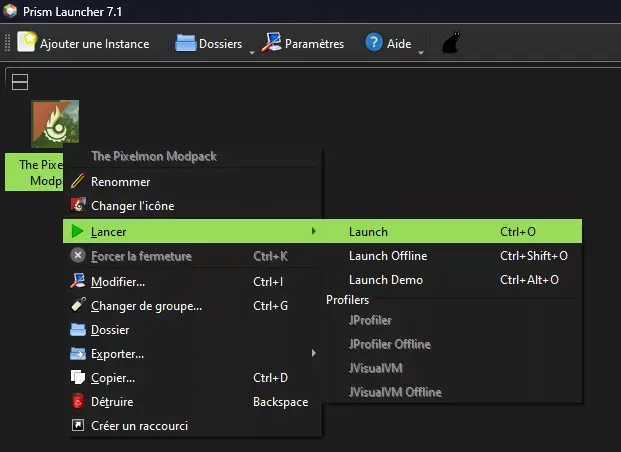The height and width of the screenshot is (452, 621).
Task: Click the blue folder icon beside Dossier
Action: tap(78, 330)
